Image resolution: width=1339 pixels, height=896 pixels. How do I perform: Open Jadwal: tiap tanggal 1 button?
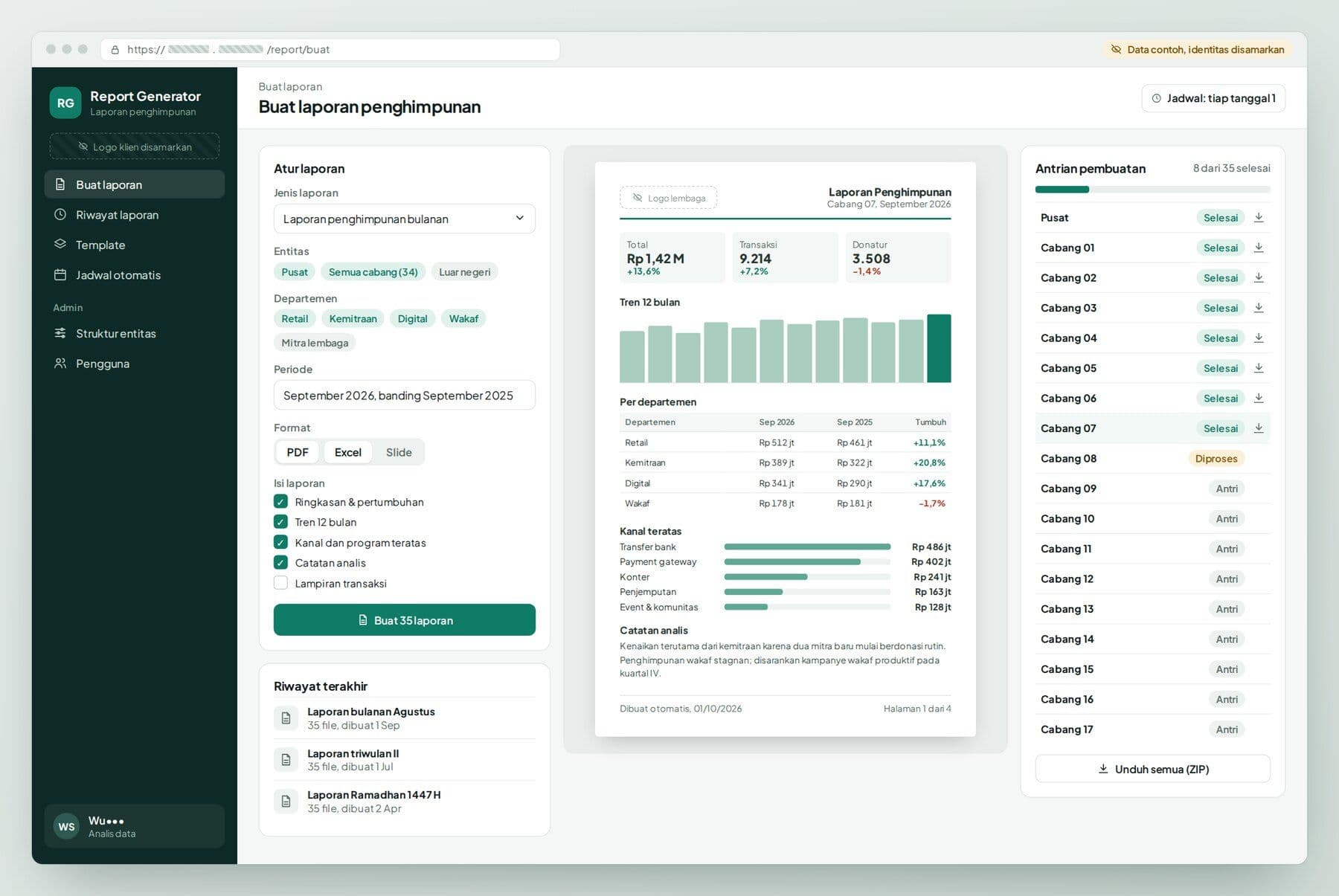1213,98
